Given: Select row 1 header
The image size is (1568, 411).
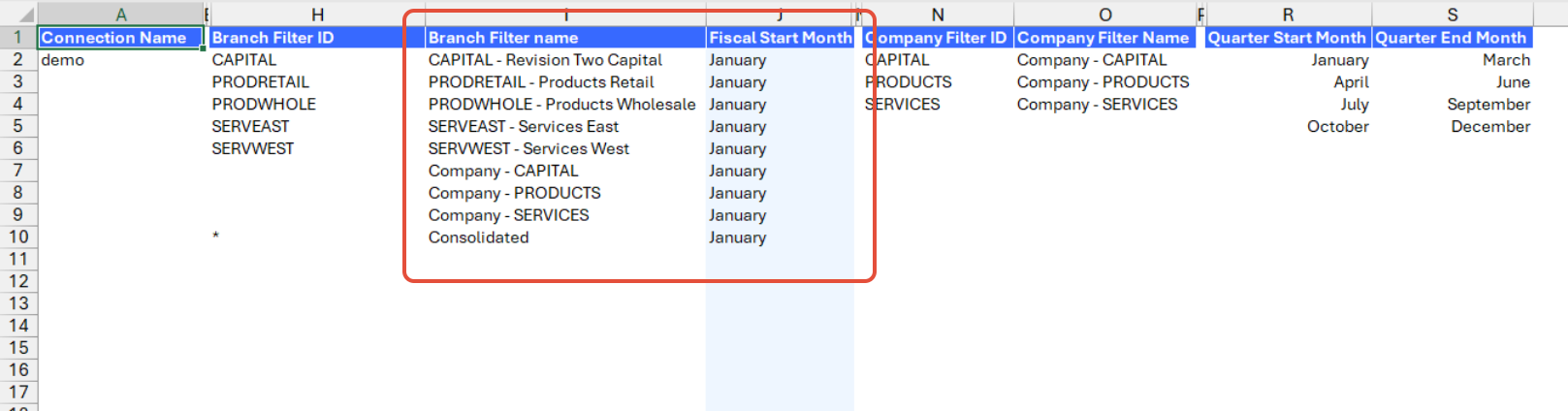Looking at the screenshot, I should tap(17, 38).
